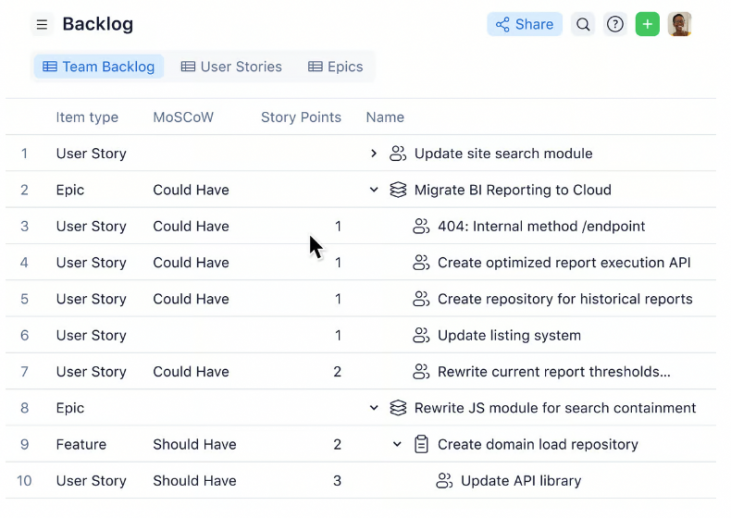Click user story icon for Update API library
Viewport: 731px width, 518px height.
444,481
